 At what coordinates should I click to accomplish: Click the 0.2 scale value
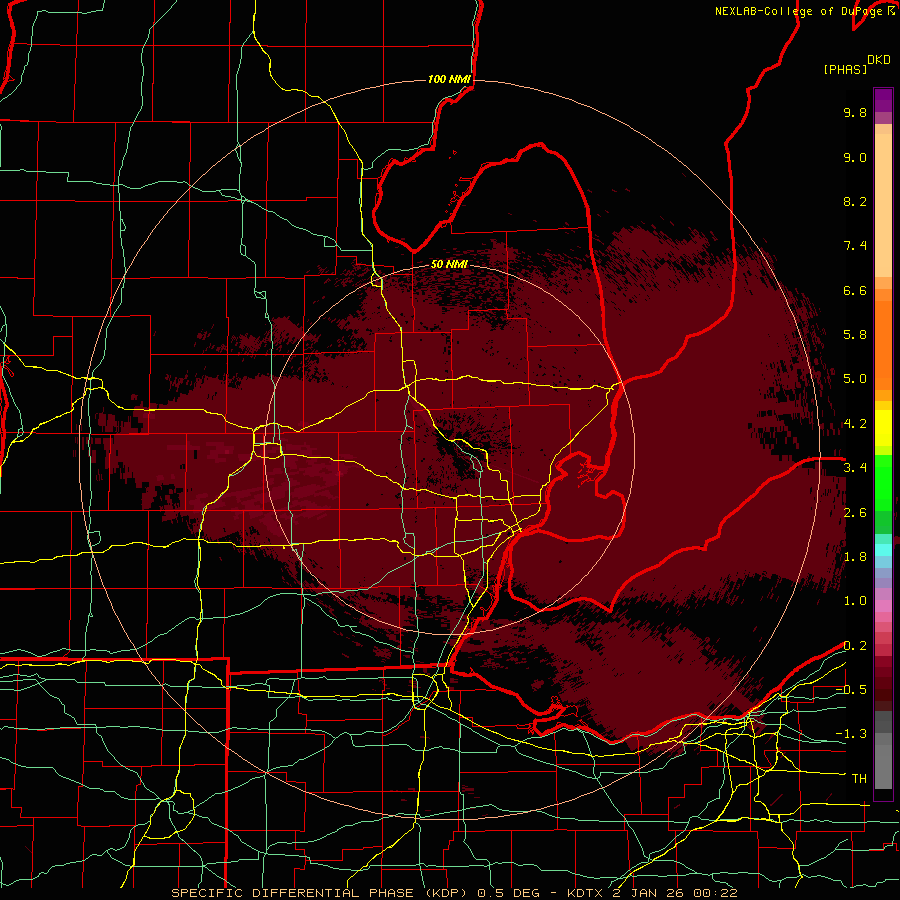pos(855,646)
